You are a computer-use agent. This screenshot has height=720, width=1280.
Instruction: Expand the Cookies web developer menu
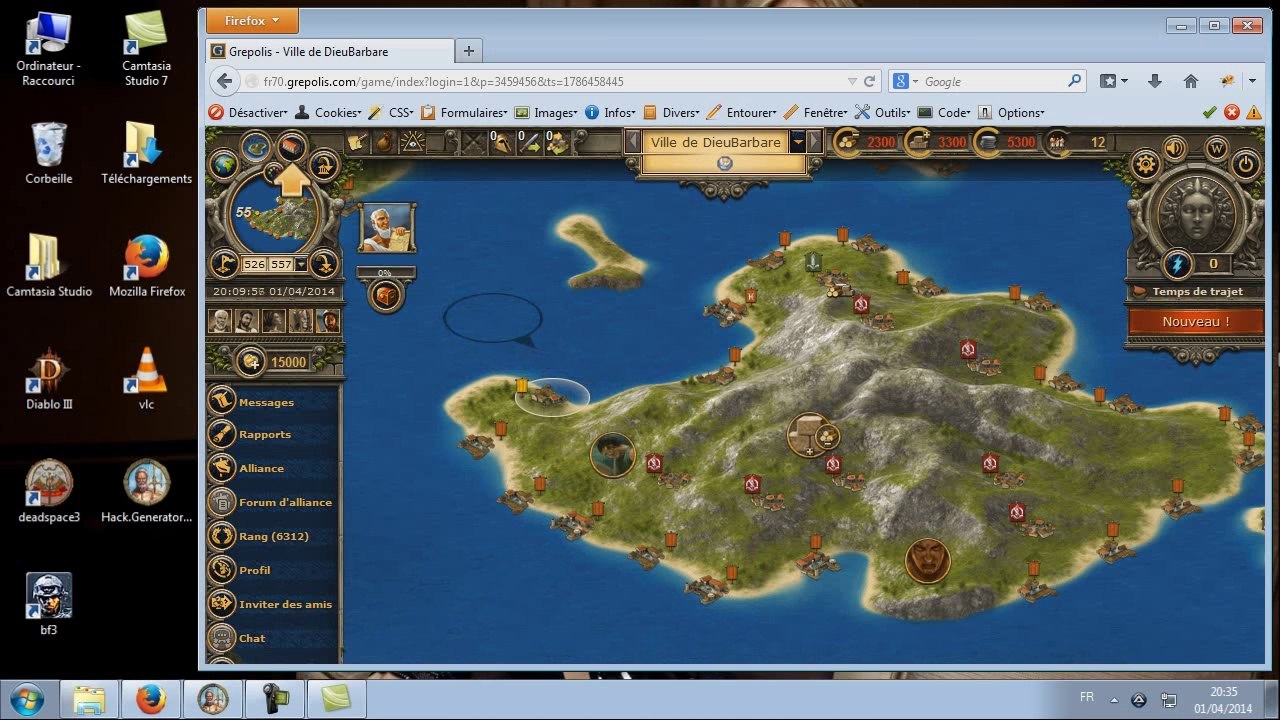click(327, 113)
